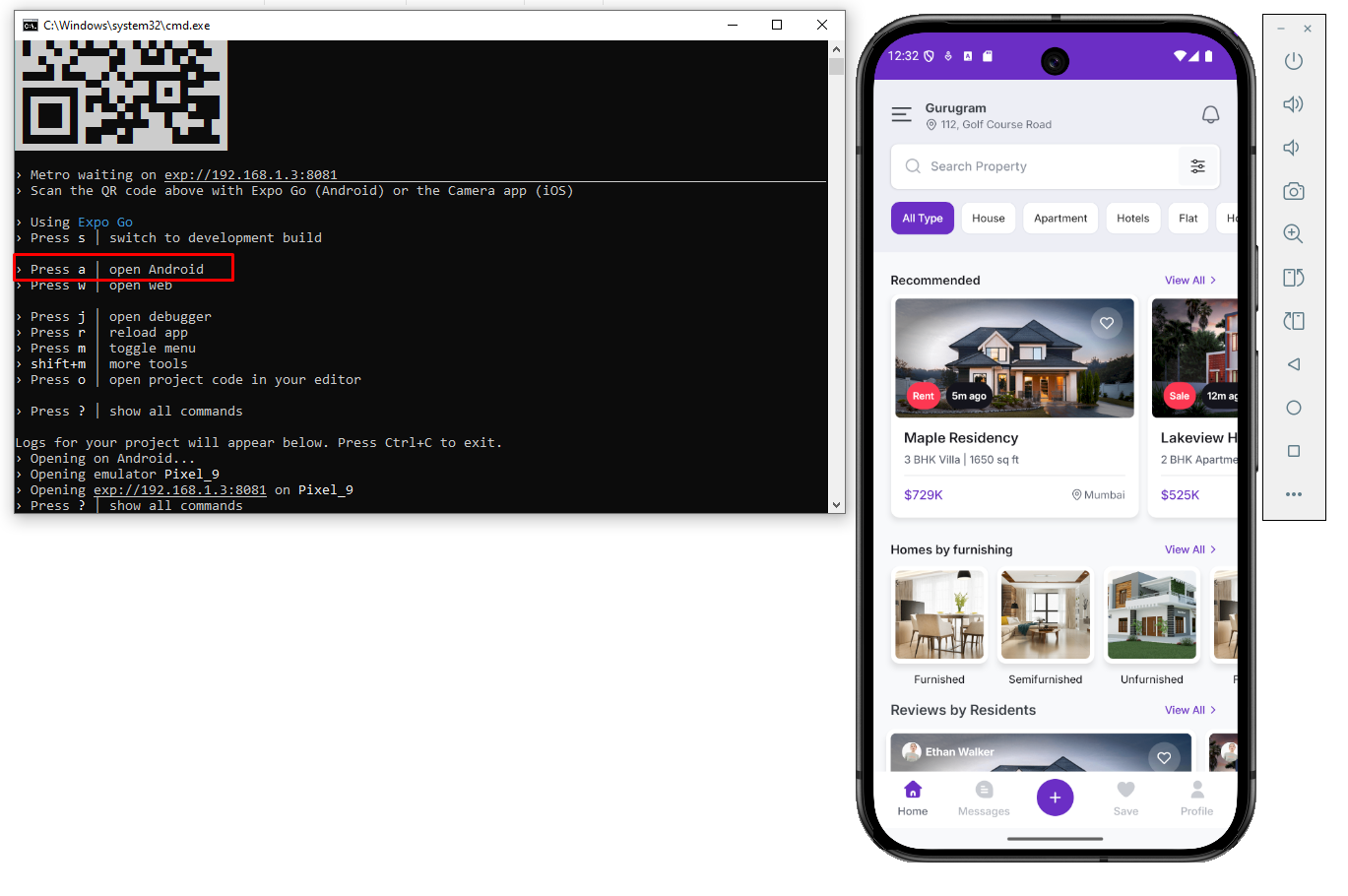1348x896 pixels.
Task: Take a screenshot with the camera icon
Action: coord(1293,191)
